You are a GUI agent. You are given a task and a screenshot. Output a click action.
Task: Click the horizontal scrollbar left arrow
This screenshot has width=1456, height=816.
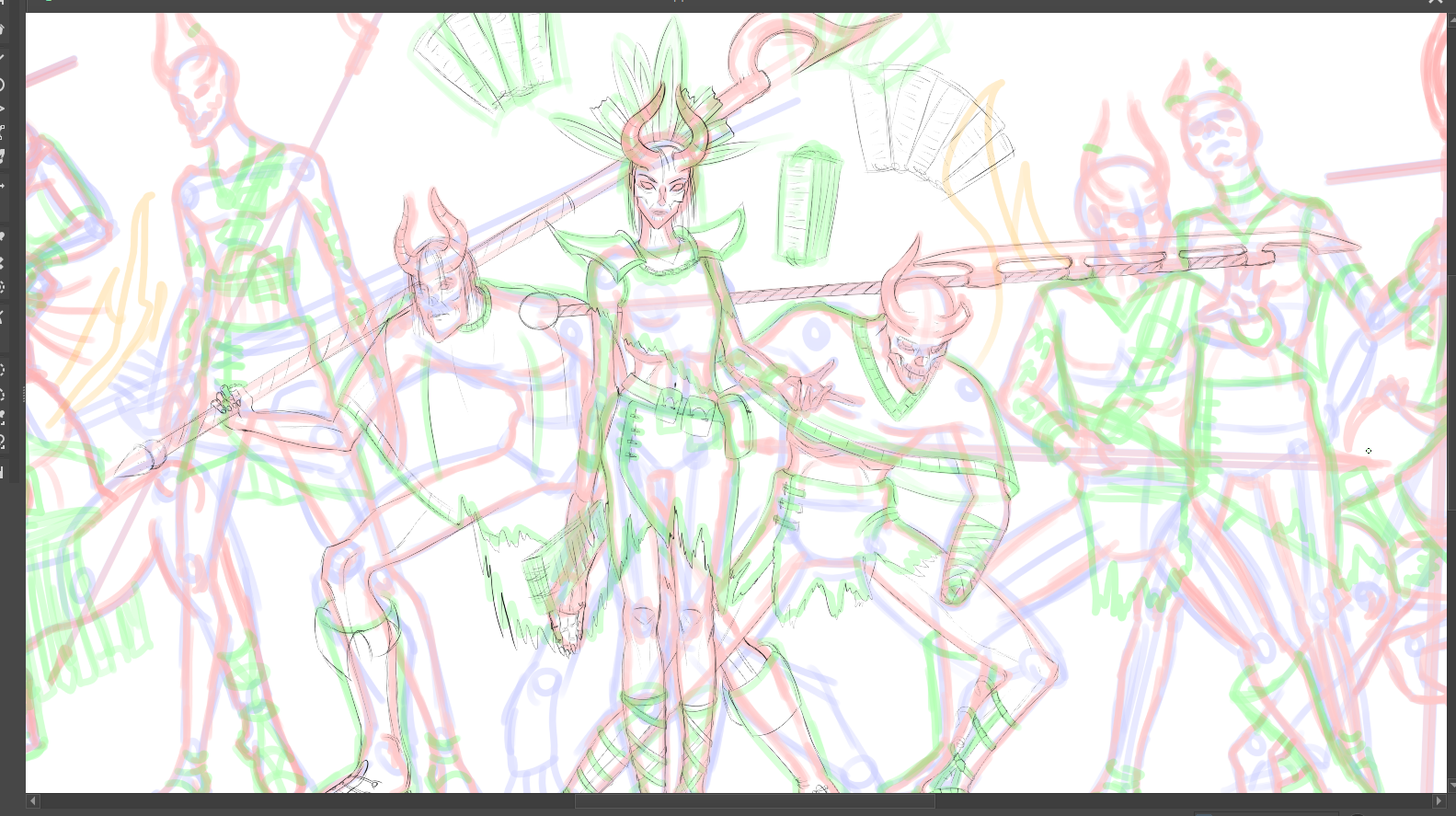33,801
